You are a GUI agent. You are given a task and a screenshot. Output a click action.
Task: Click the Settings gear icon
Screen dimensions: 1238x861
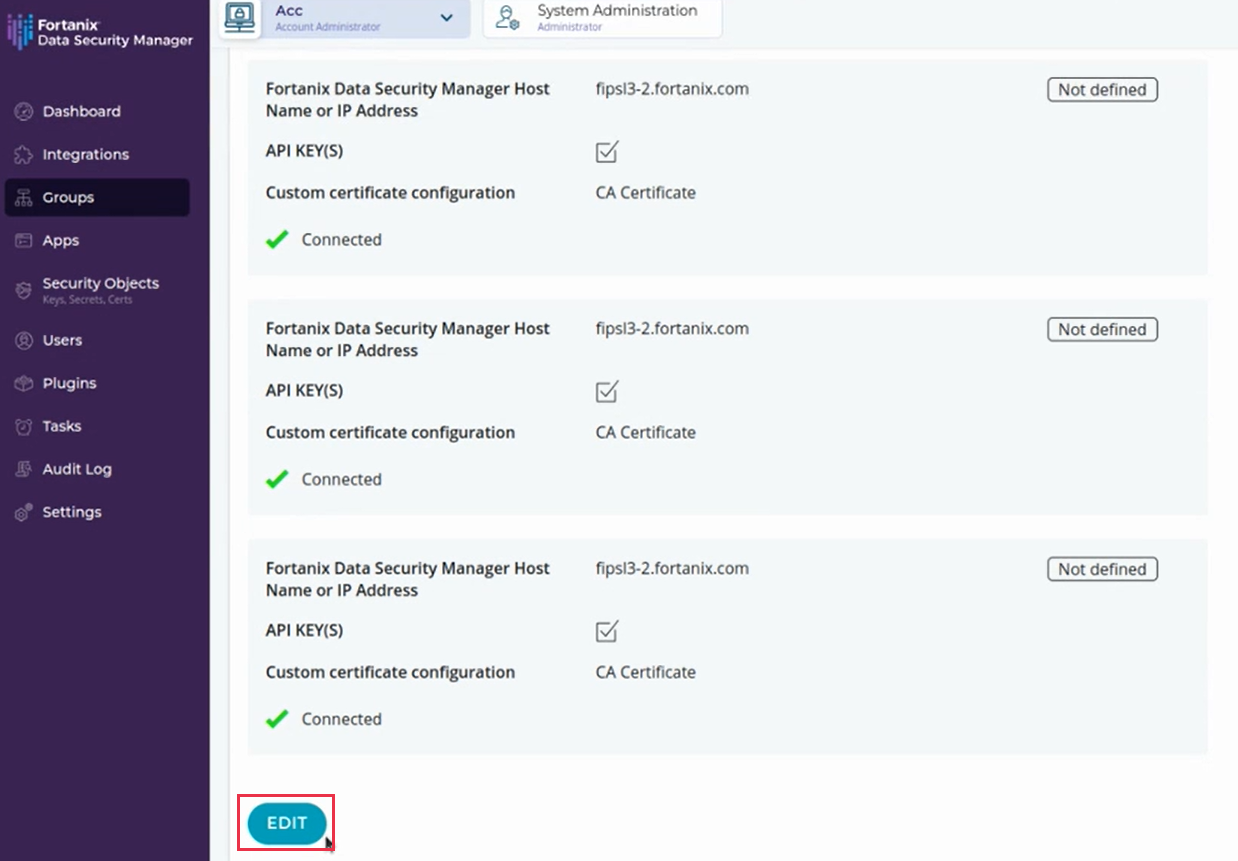(24, 513)
